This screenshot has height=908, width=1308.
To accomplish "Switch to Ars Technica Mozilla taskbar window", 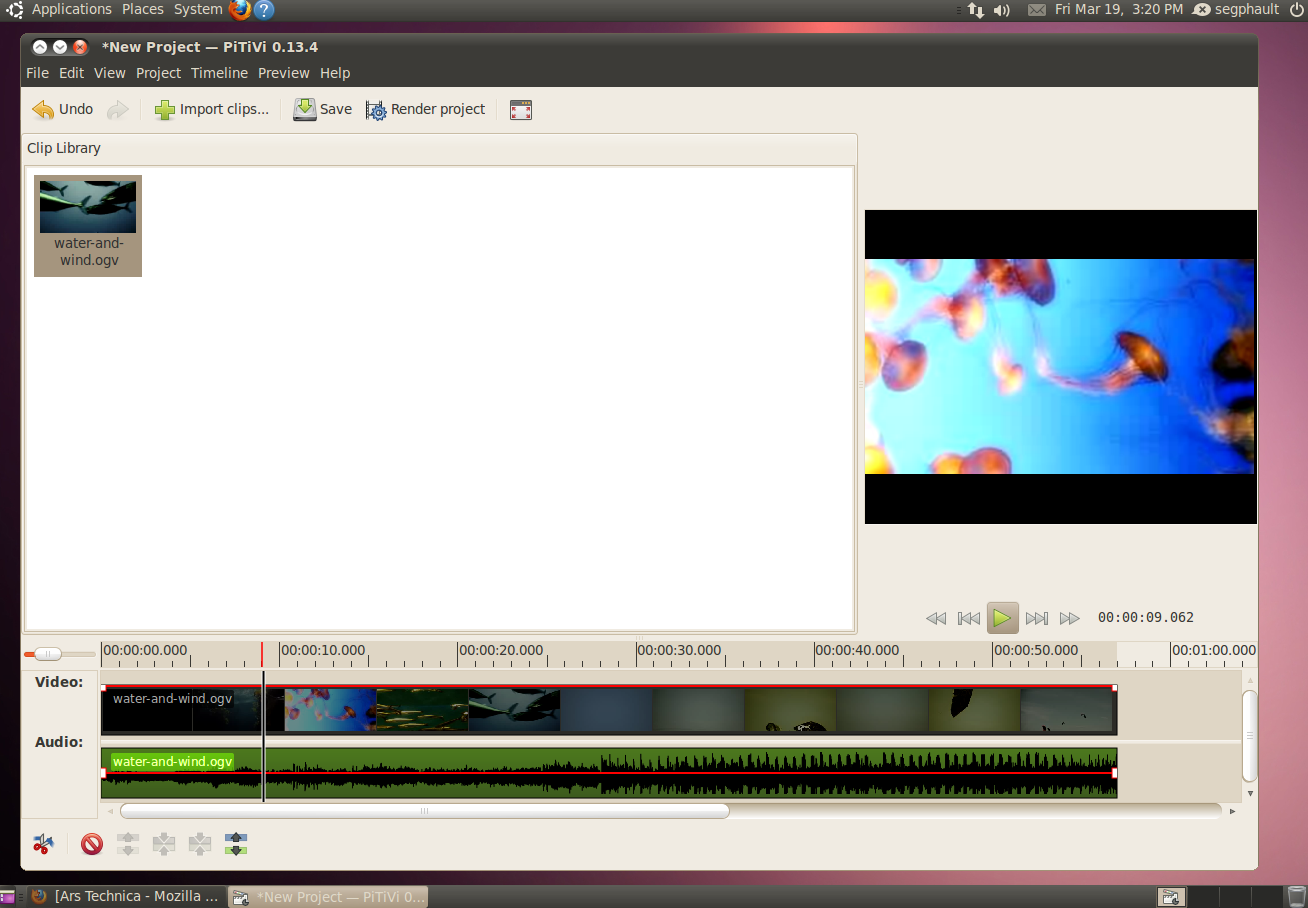I will (126, 896).
